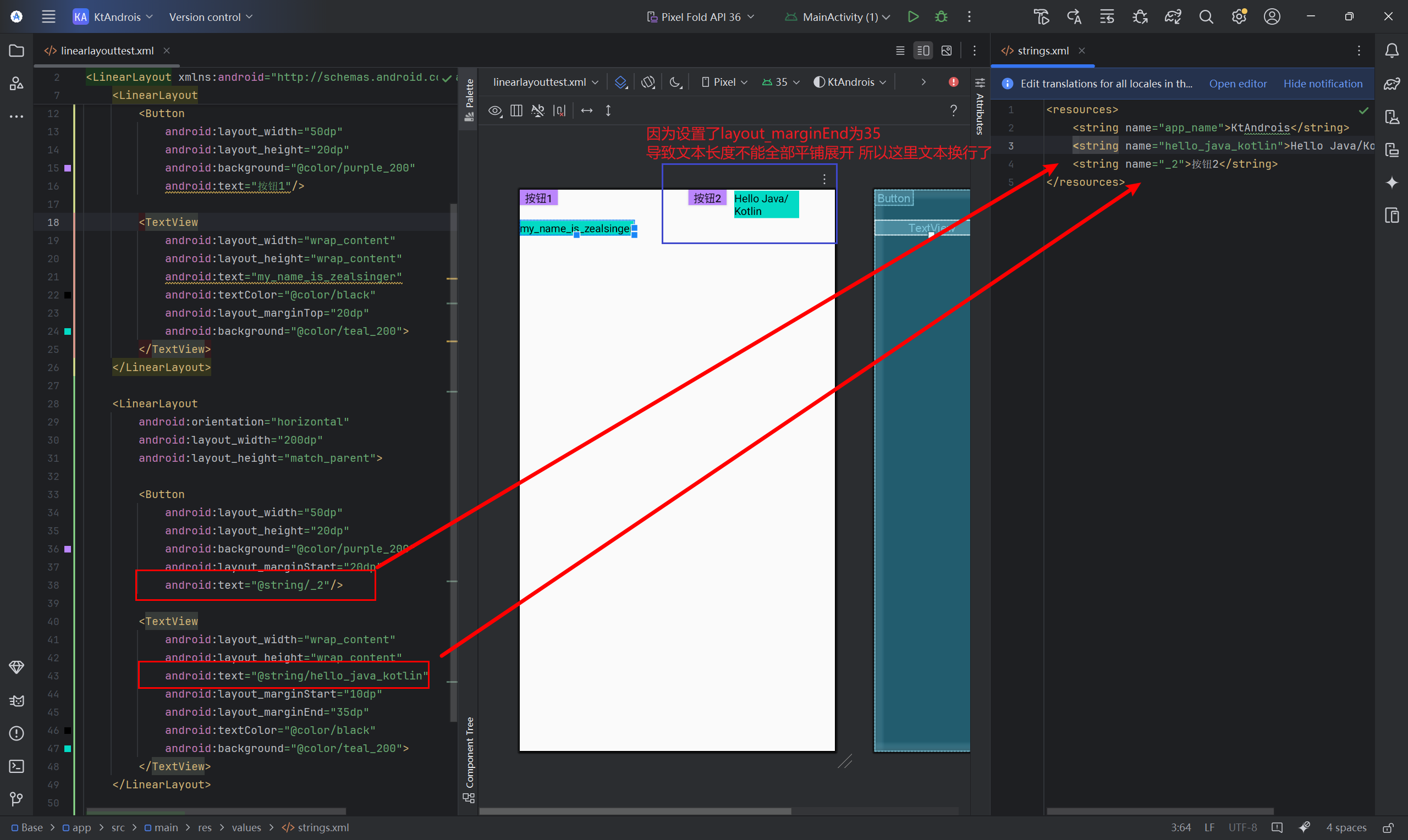Image resolution: width=1408 pixels, height=840 pixels.
Task: Click the design help question mark icon
Action: coord(953,111)
